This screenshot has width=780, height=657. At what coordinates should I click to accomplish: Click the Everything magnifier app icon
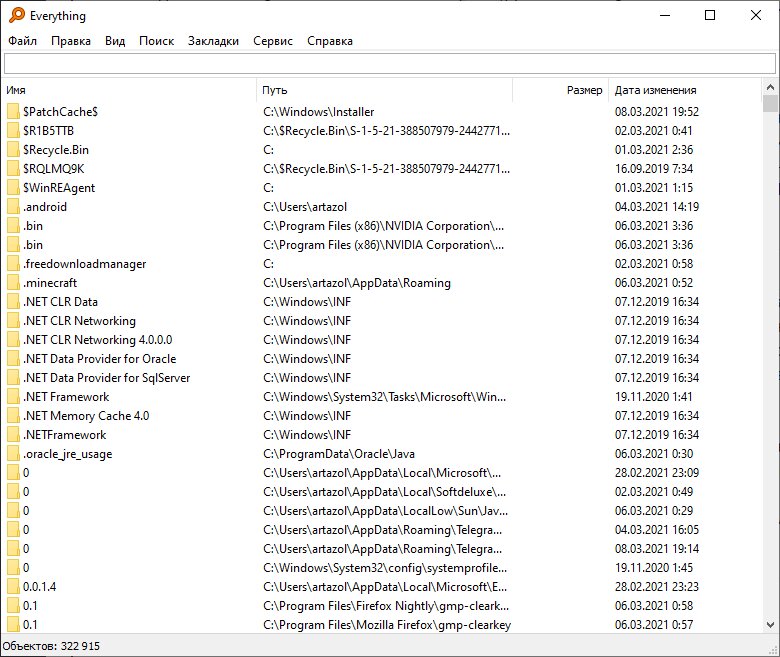tap(16, 15)
